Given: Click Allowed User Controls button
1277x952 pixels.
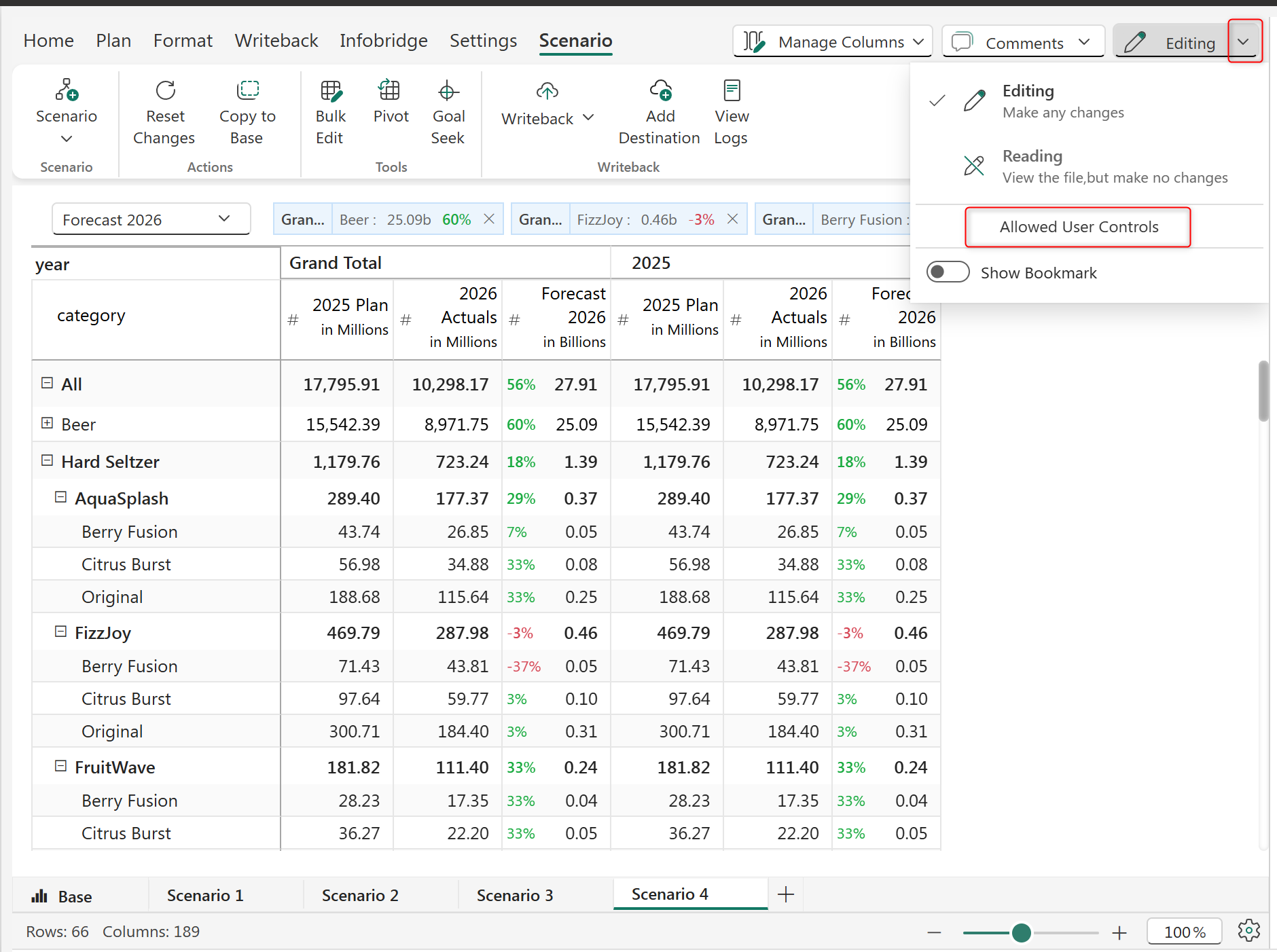Looking at the screenshot, I should (1078, 227).
